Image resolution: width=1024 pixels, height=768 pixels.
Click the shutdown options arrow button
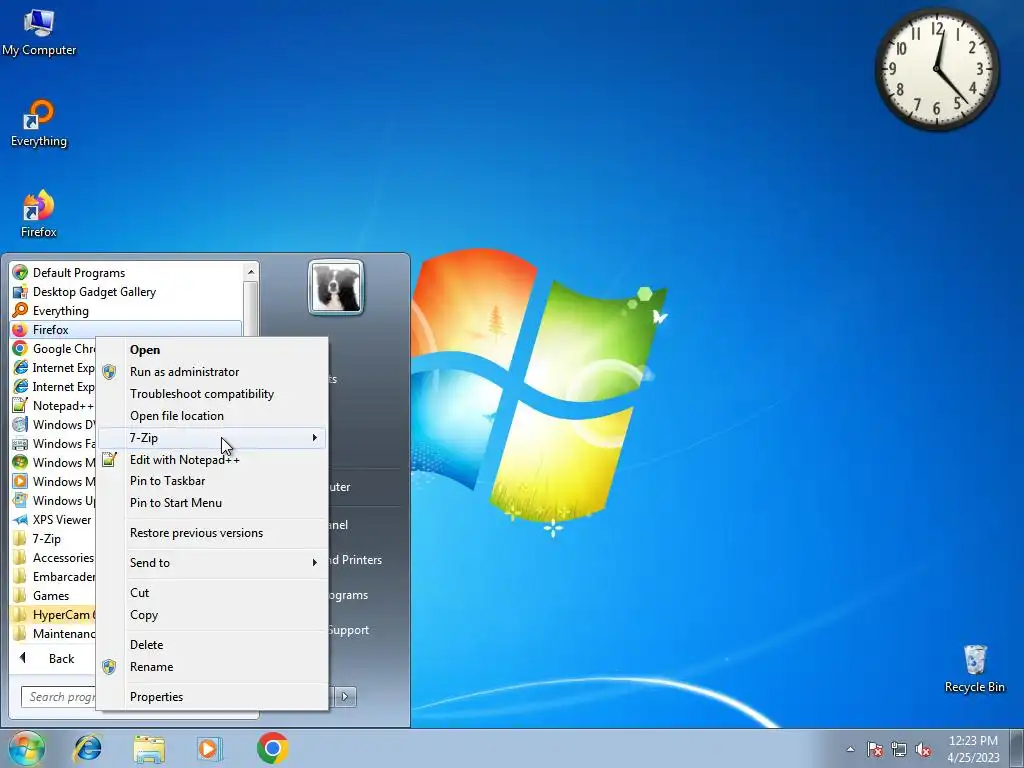pyautogui.click(x=345, y=697)
